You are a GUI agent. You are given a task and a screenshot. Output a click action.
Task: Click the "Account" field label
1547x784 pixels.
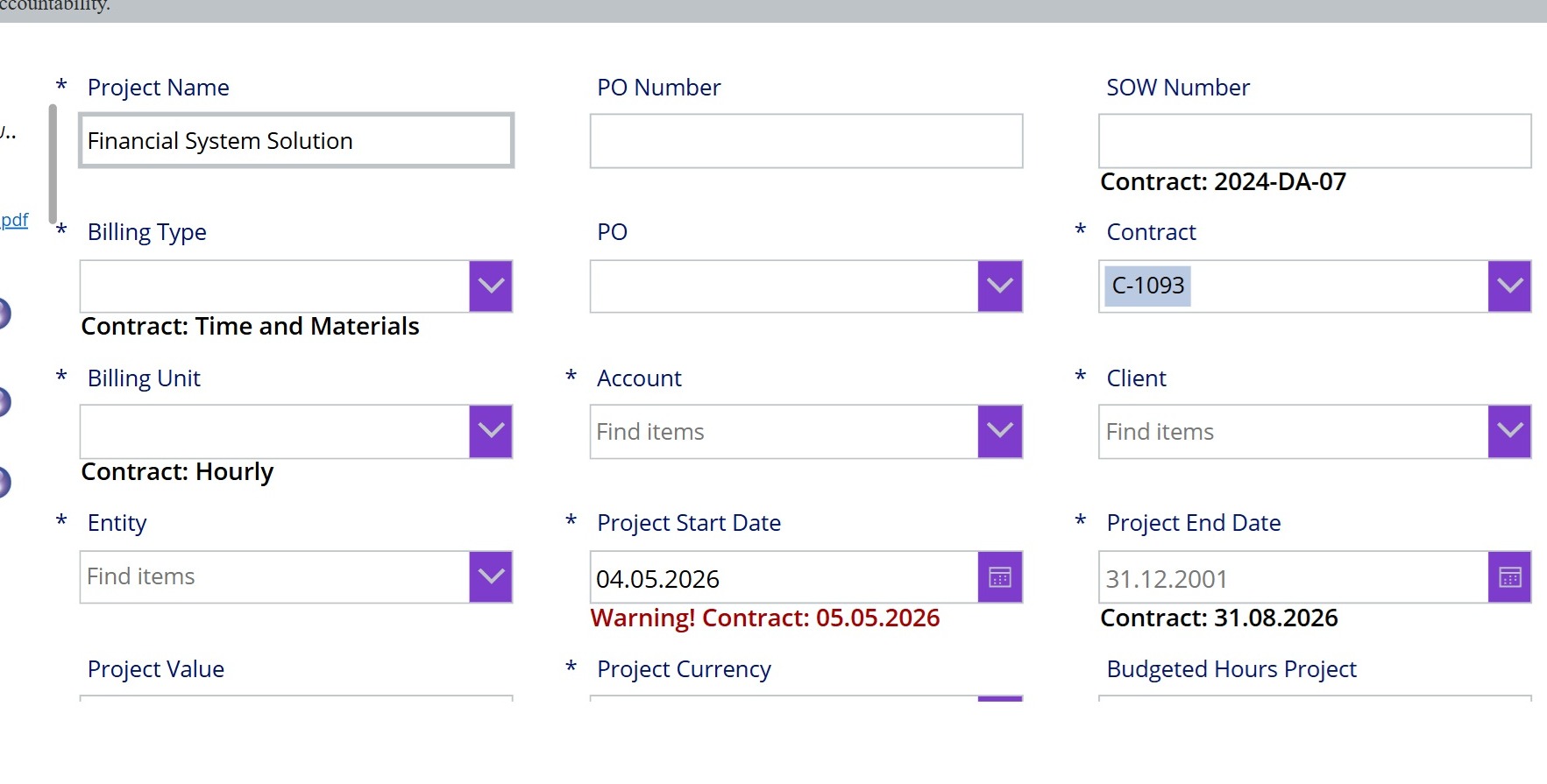(x=640, y=378)
